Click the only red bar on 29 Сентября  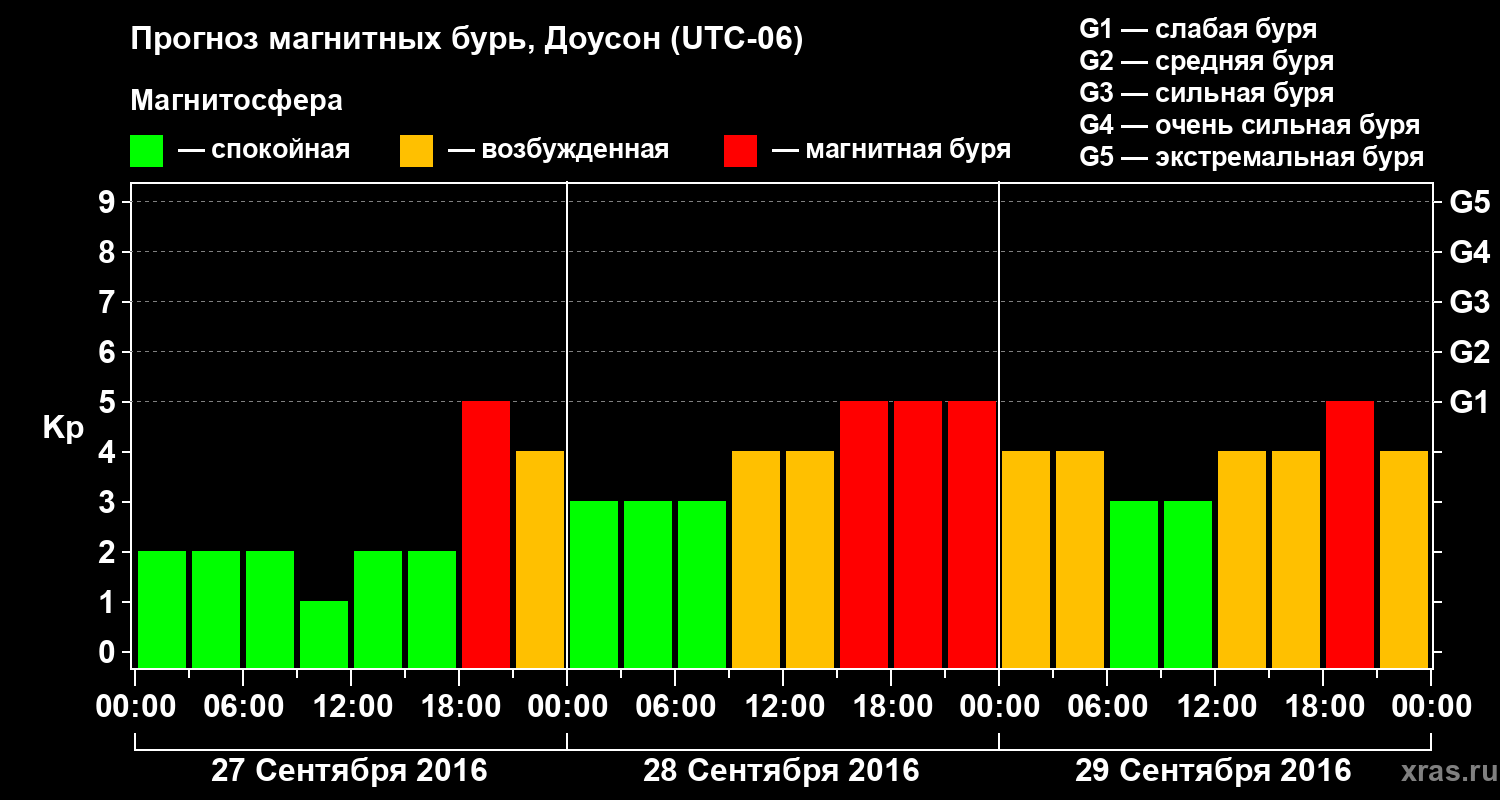[1350, 534]
